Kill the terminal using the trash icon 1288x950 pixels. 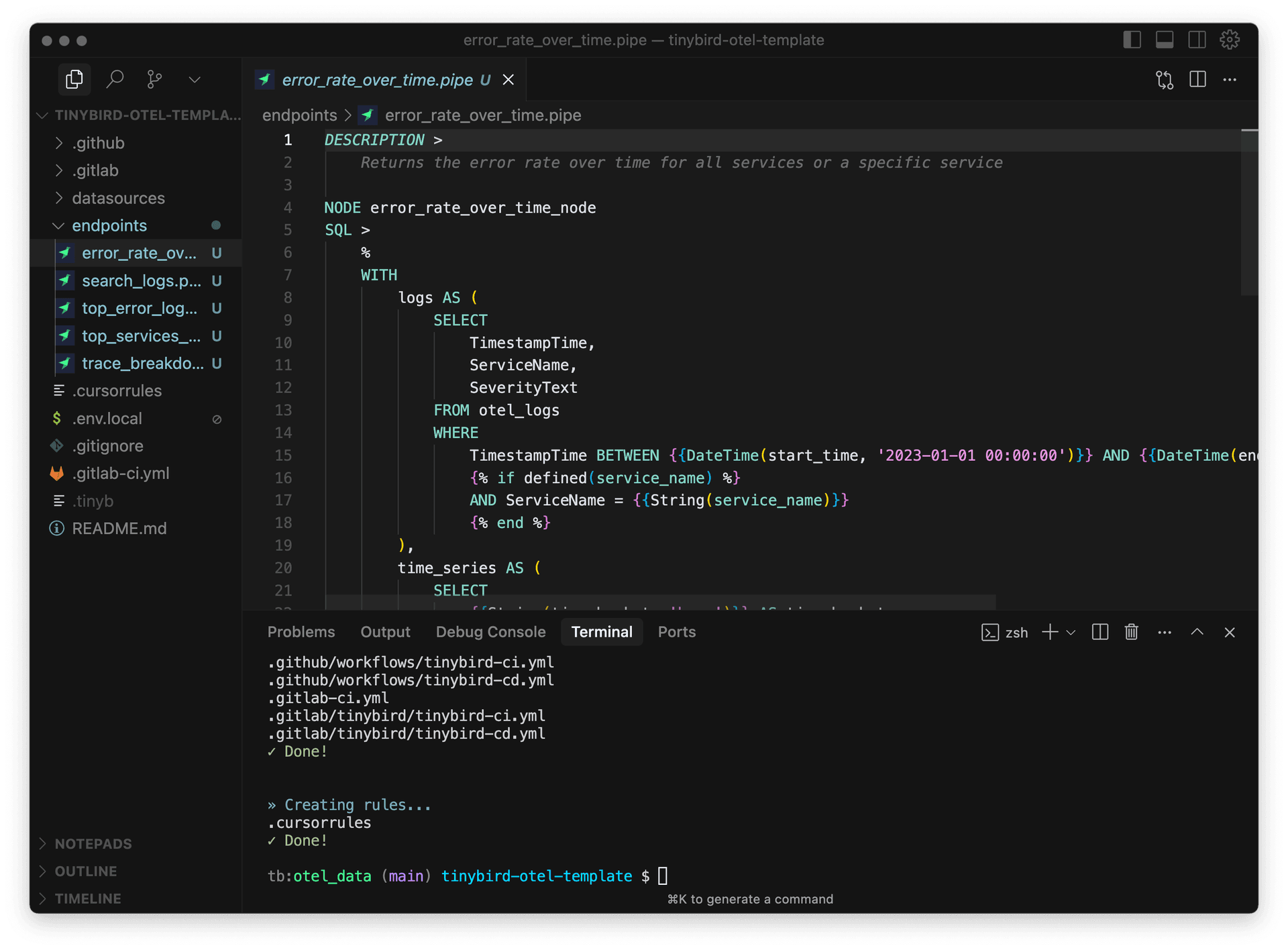[x=1131, y=631]
